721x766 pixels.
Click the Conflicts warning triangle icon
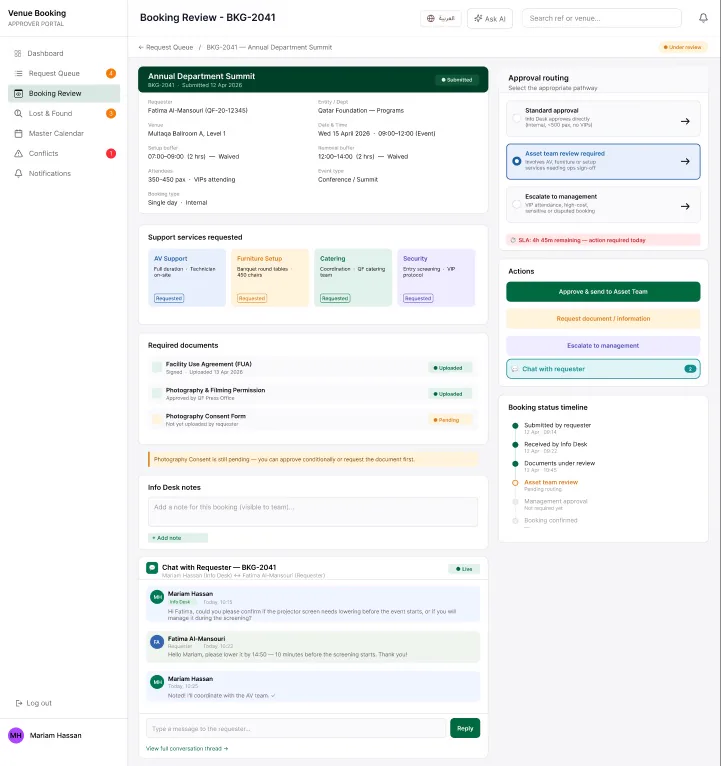click(x=19, y=153)
